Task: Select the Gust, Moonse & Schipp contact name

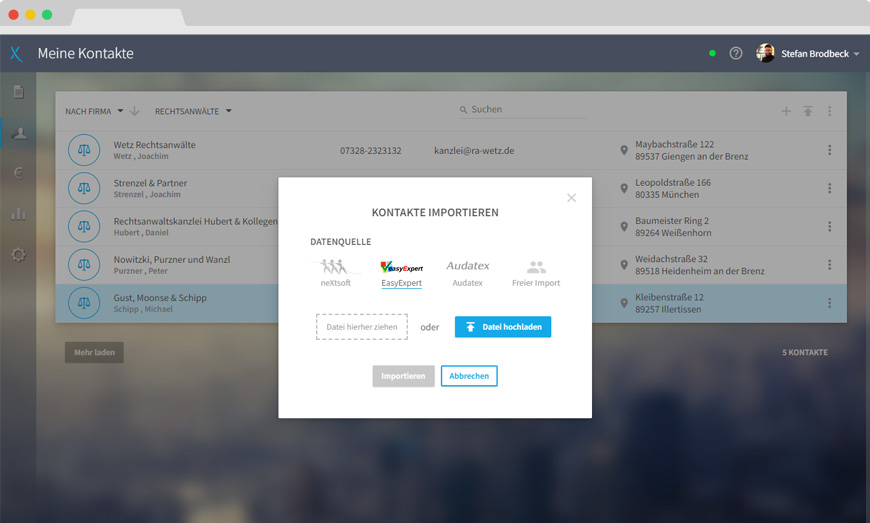Action: point(160,298)
